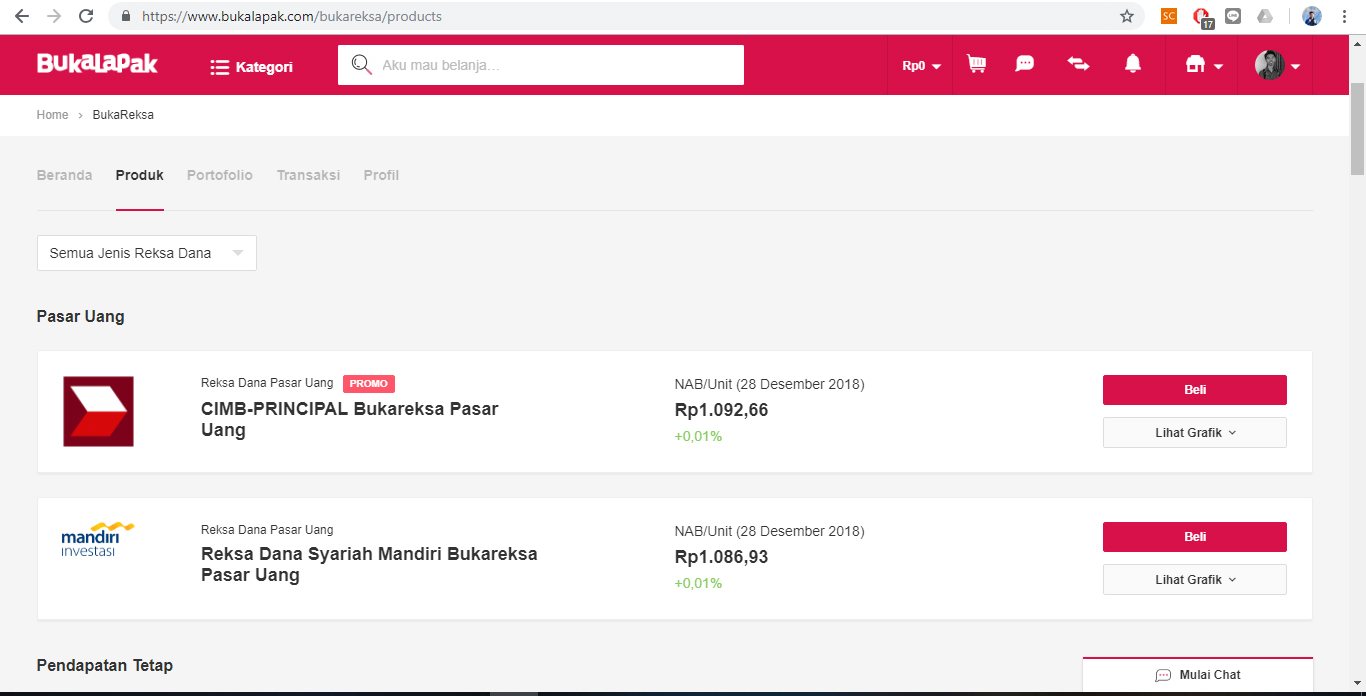Expand Lihat Grafik for CIMB-PRINCIPAL fund
This screenshot has height=696, width=1366.
point(1195,432)
